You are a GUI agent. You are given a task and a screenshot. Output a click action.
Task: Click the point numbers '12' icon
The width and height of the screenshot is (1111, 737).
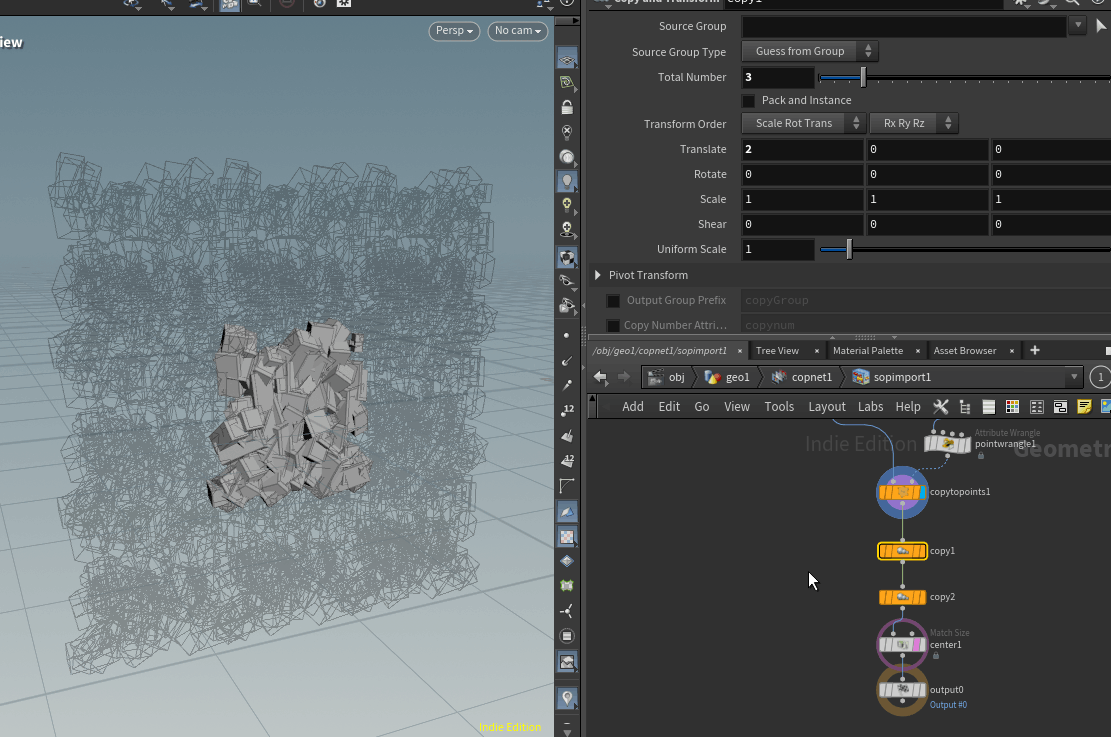click(x=568, y=410)
